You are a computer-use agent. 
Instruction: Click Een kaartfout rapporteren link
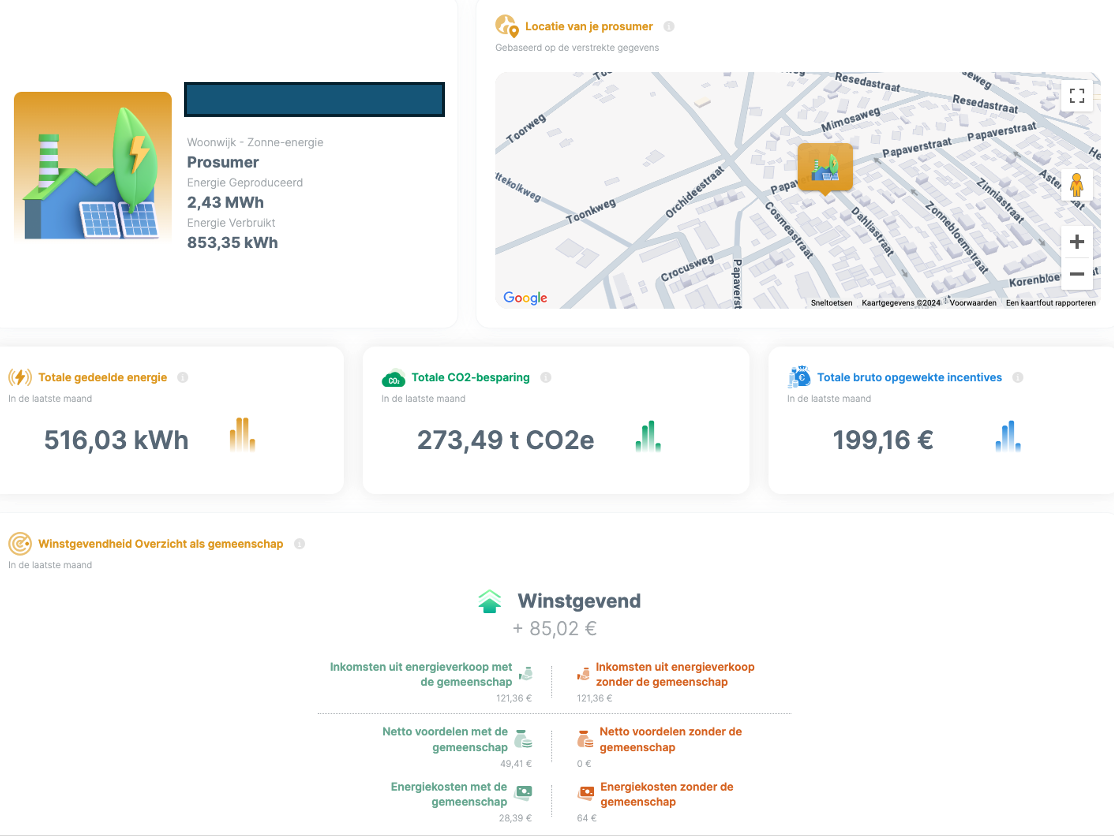pyautogui.click(x=1050, y=303)
